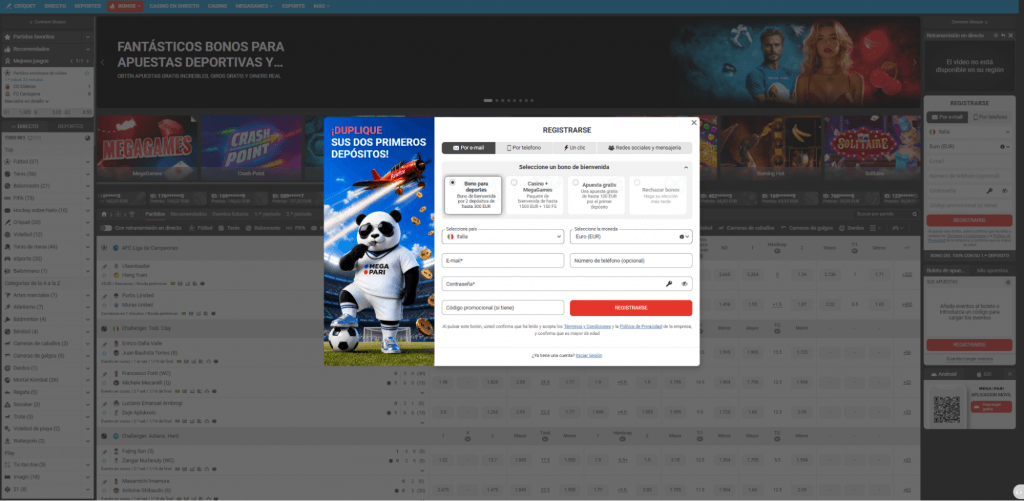The width and height of the screenshot is (1024, 501).
Task: Open the Política de Privacidad link in dialog
Action: [641, 326]
